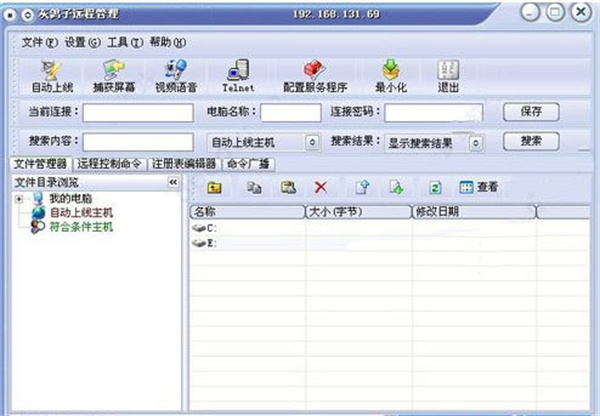Click the C: drive icon
The width and height of the screenshot is (600, 416).
pyautogui.click(x=199, y=228)
